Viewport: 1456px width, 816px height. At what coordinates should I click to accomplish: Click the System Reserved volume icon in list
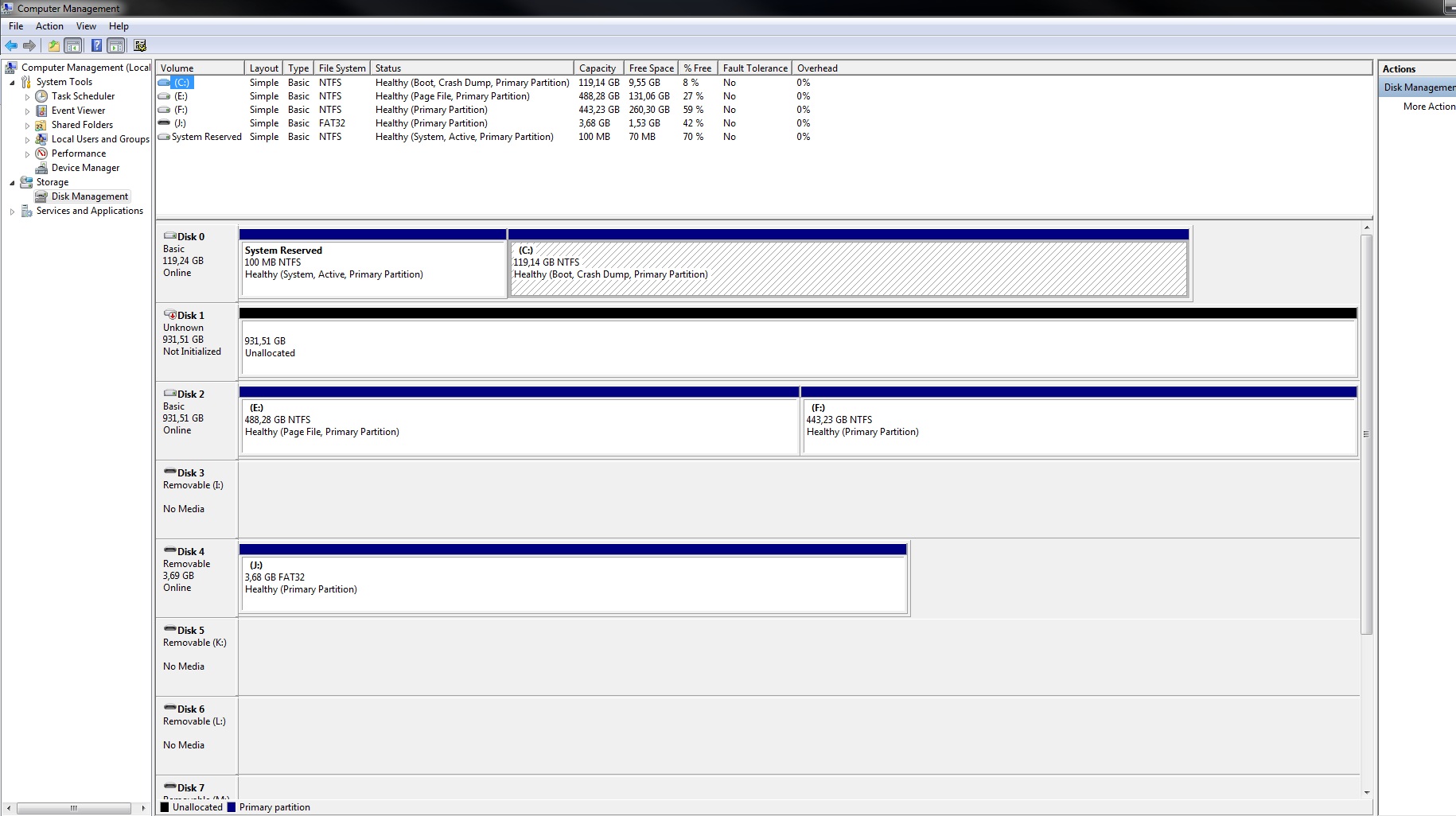(x=164, y=137)
